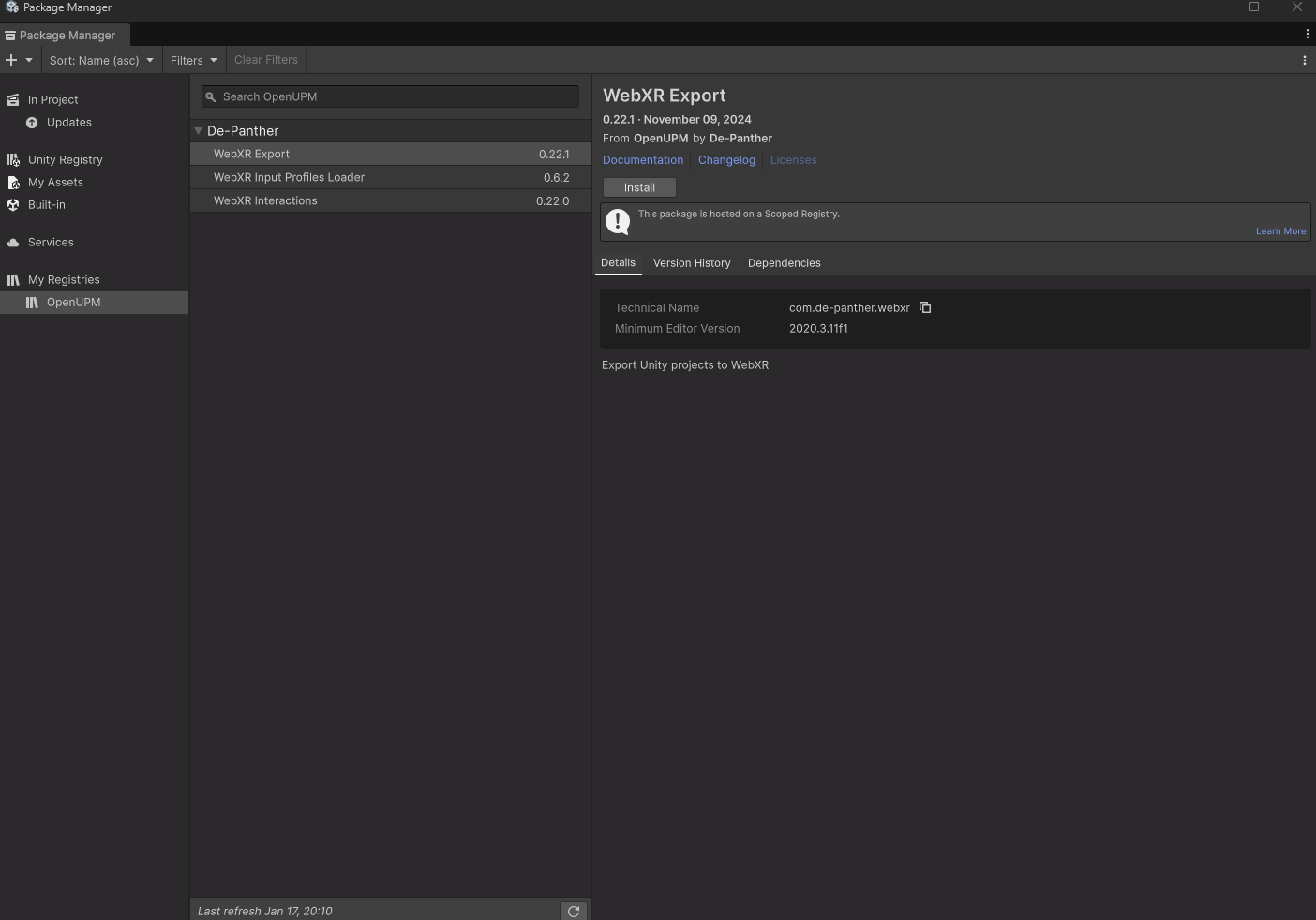Switch to the Version History tab
This screenshot has height=920, width=1316.
692,263
